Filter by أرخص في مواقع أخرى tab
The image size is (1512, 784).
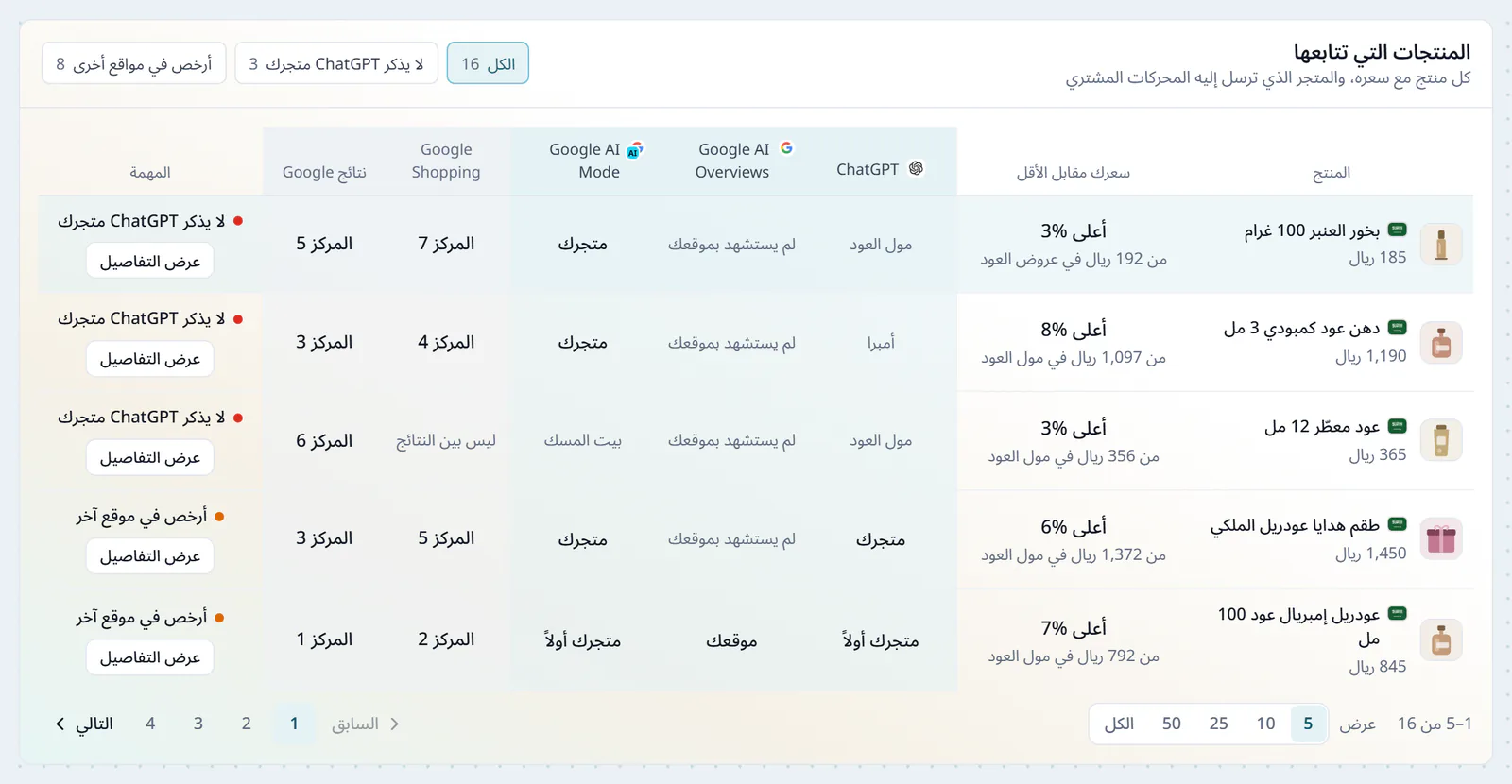pyautogui.click(x=134, y=63)
